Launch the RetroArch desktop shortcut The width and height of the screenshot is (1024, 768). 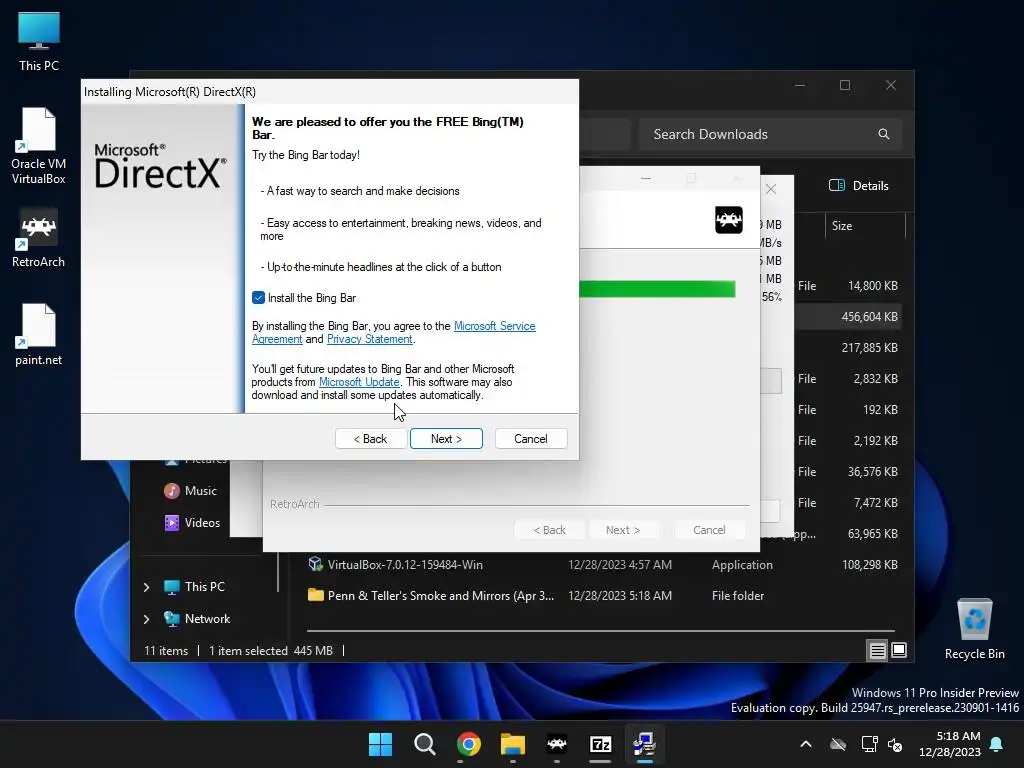[39, 238]
